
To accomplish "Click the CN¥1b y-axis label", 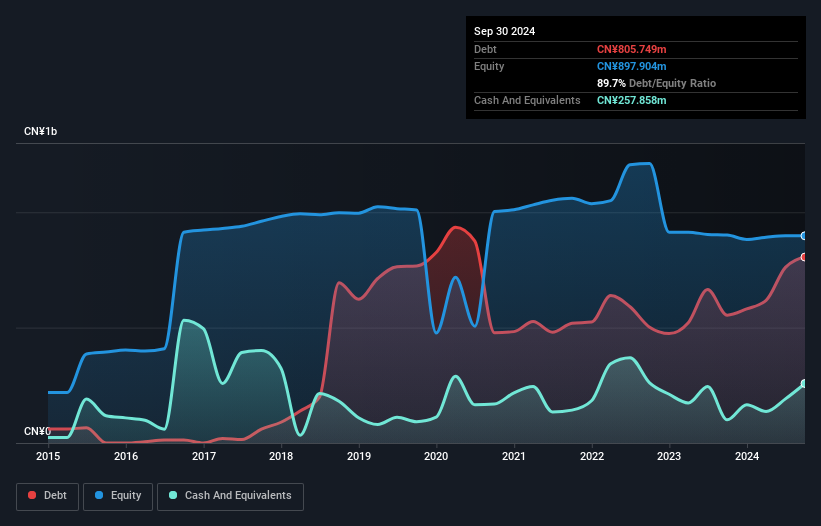I will click(x=40, y=131).
